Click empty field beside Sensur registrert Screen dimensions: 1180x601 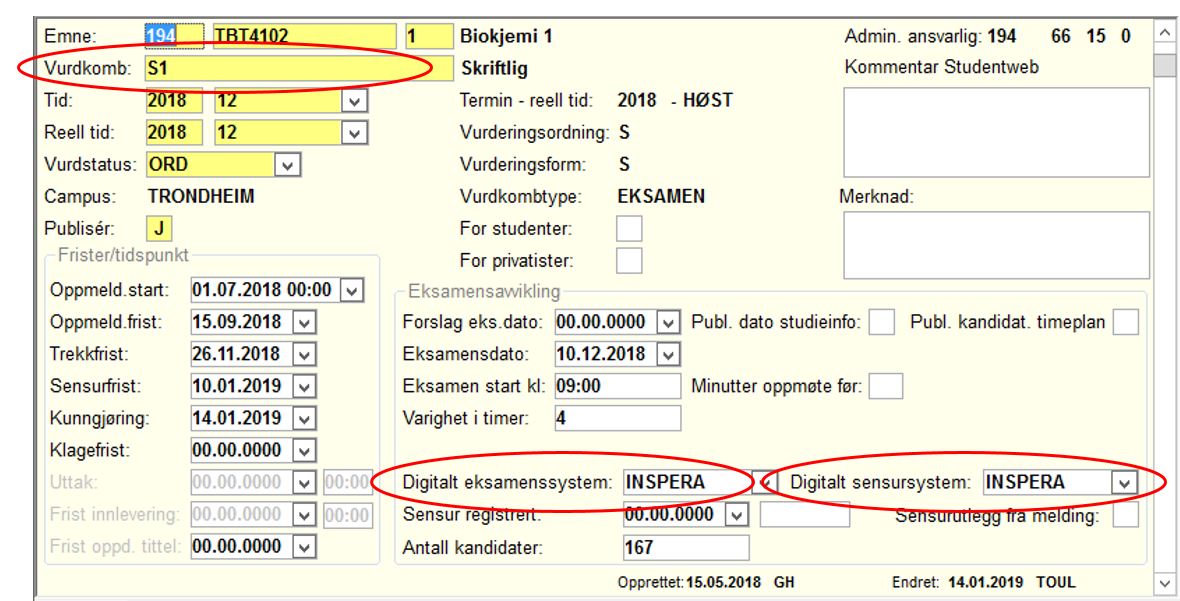pos(804,515)
